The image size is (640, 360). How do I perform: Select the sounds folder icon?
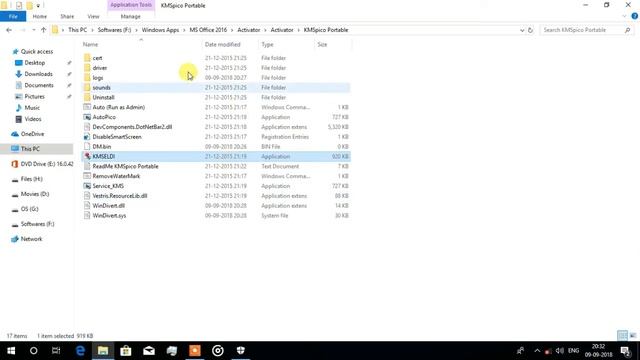tap(87, 87)
